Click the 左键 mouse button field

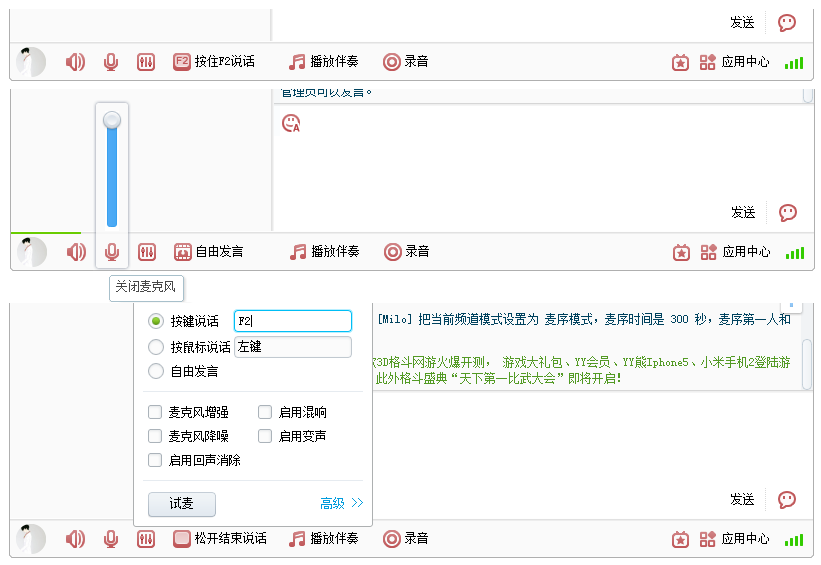[292, 347]
